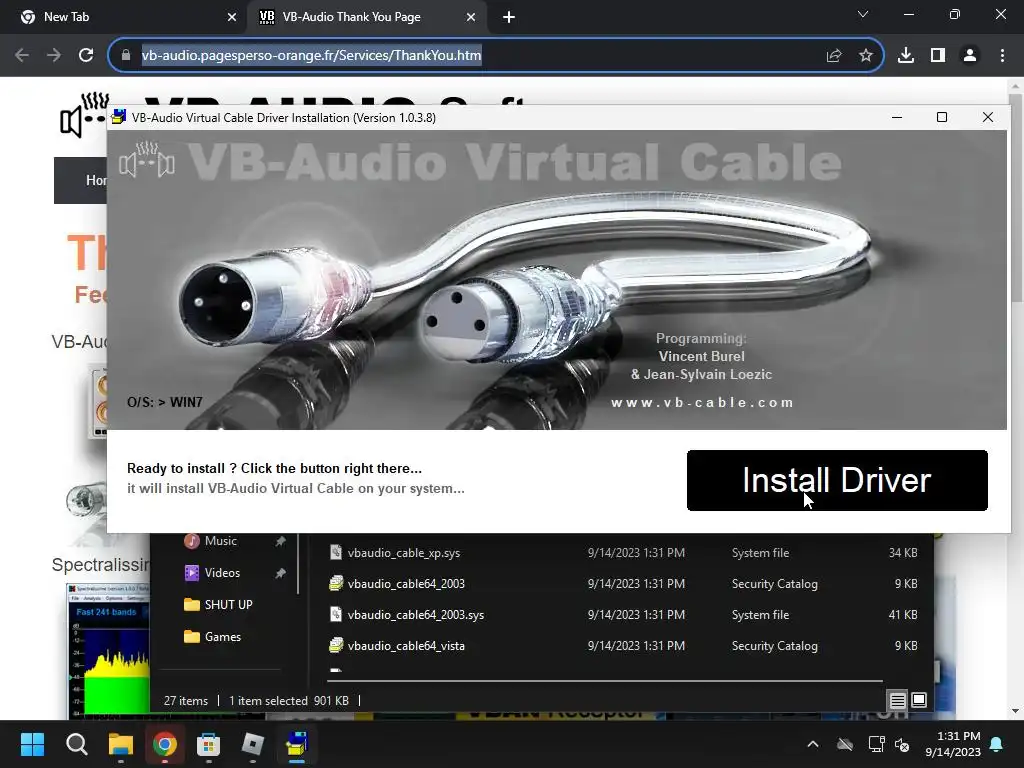Viewport: 1024px width, 768px height.
Task: Reload the Chrome page
Action: pyautogui.click(x=86, y=56)
